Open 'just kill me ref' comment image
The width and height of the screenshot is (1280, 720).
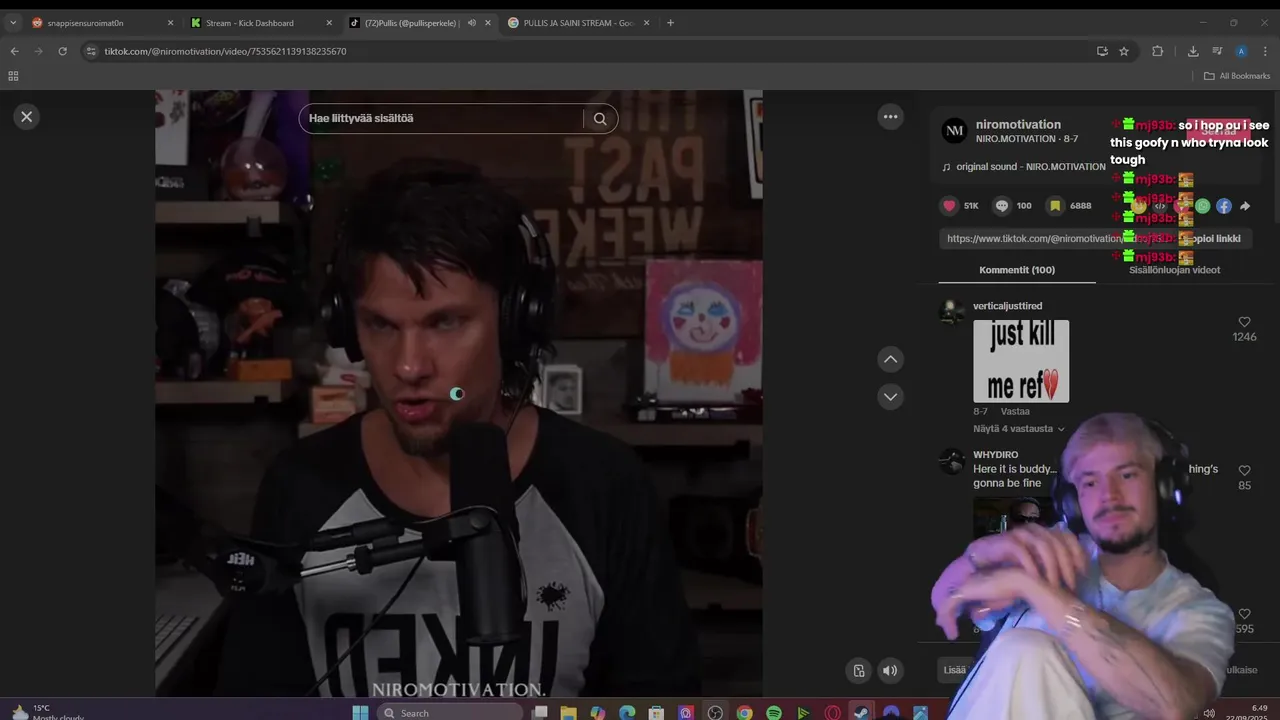[1021, 361]
